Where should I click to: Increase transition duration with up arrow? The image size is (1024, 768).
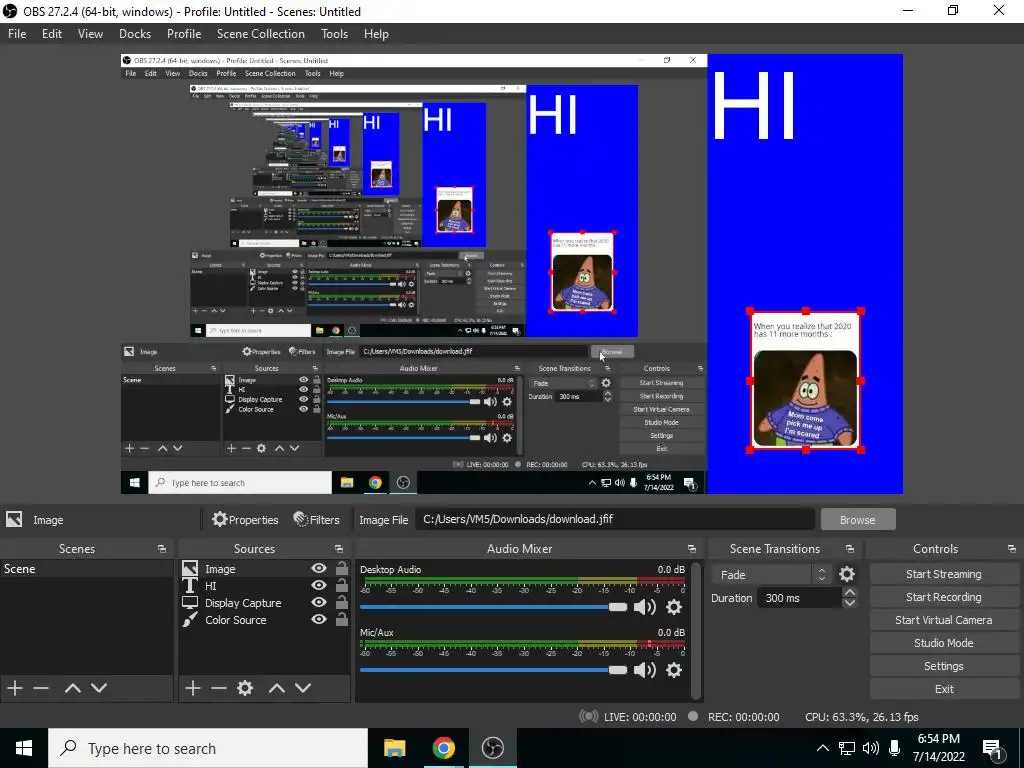tap(849, 592)
